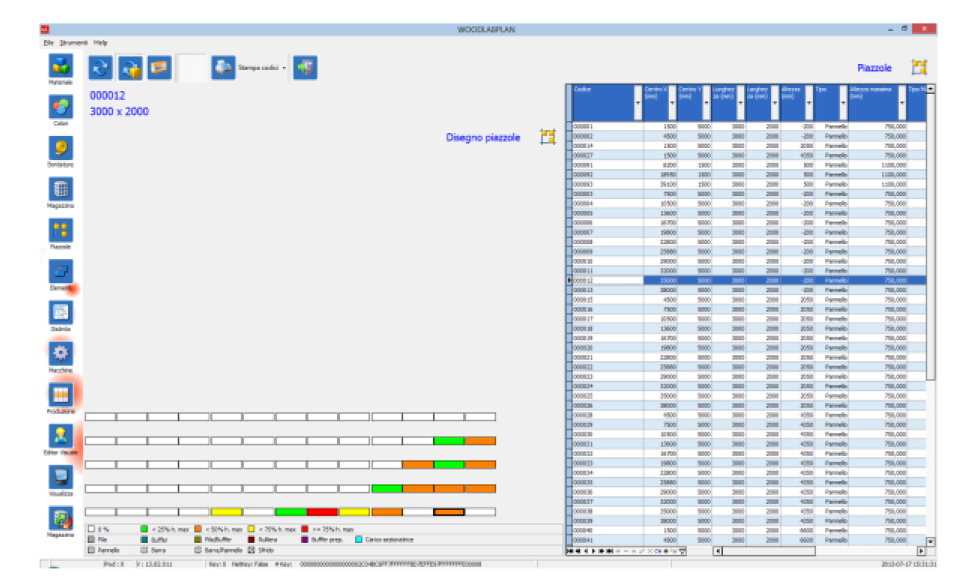The width and height of the screenshot is (977, 586).
Task: Select table row with code 000001
Action: click(746, 127)
